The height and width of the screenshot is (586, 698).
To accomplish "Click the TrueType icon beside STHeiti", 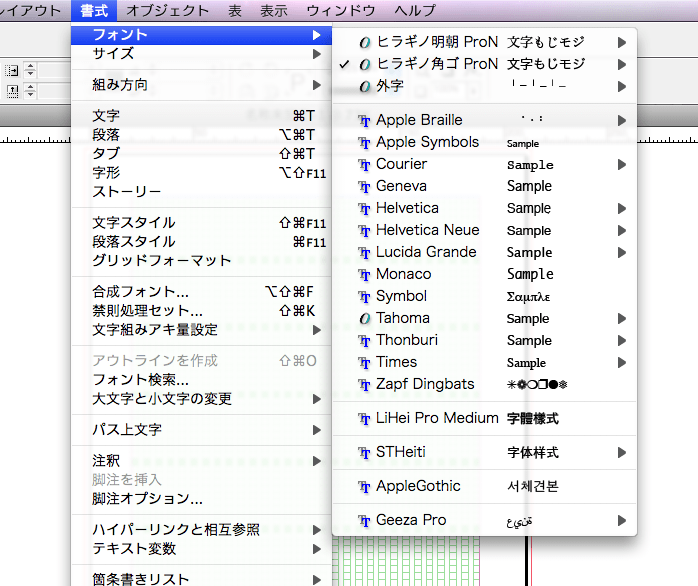I will [365, 453].
